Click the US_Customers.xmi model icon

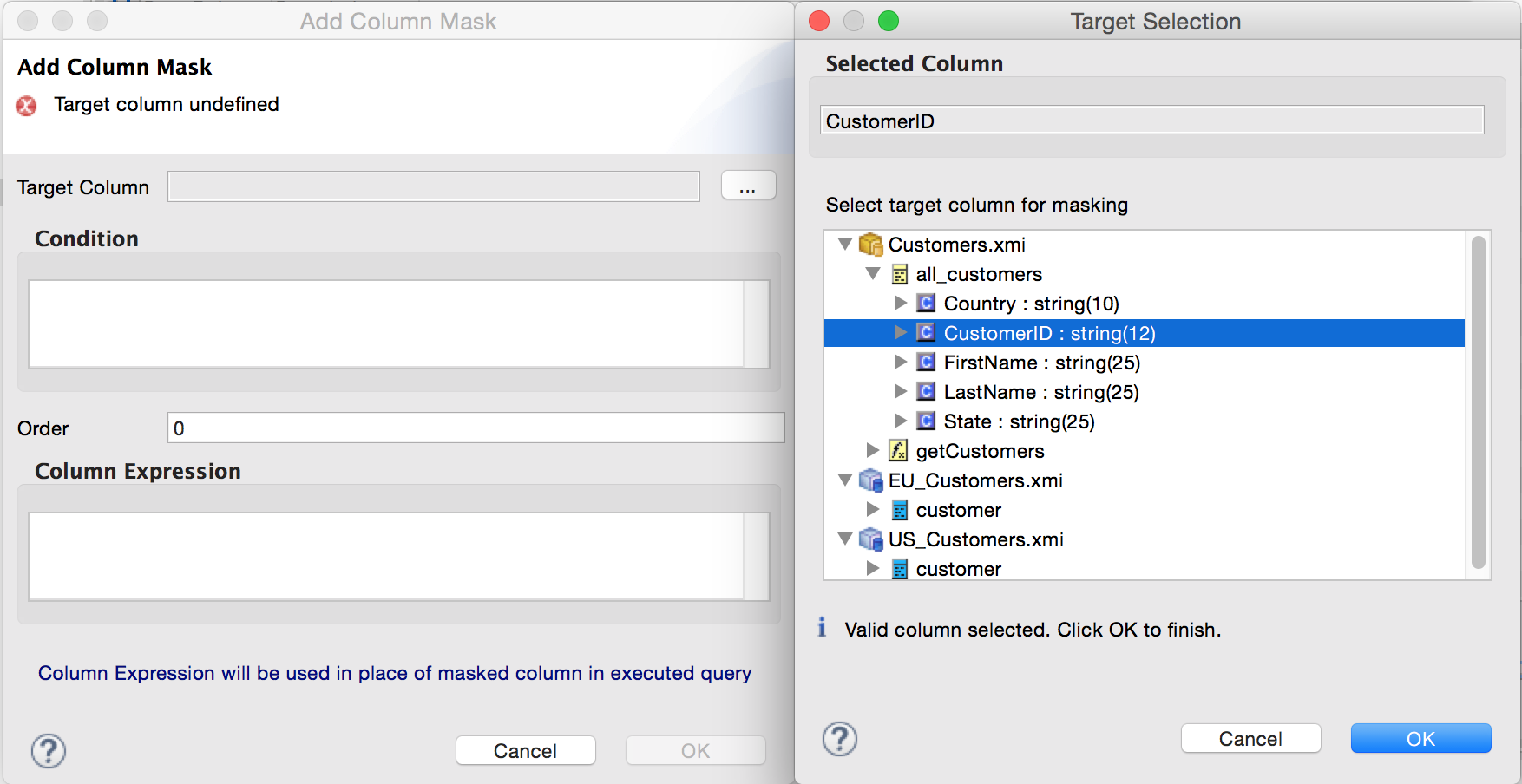tap(870, 539)
